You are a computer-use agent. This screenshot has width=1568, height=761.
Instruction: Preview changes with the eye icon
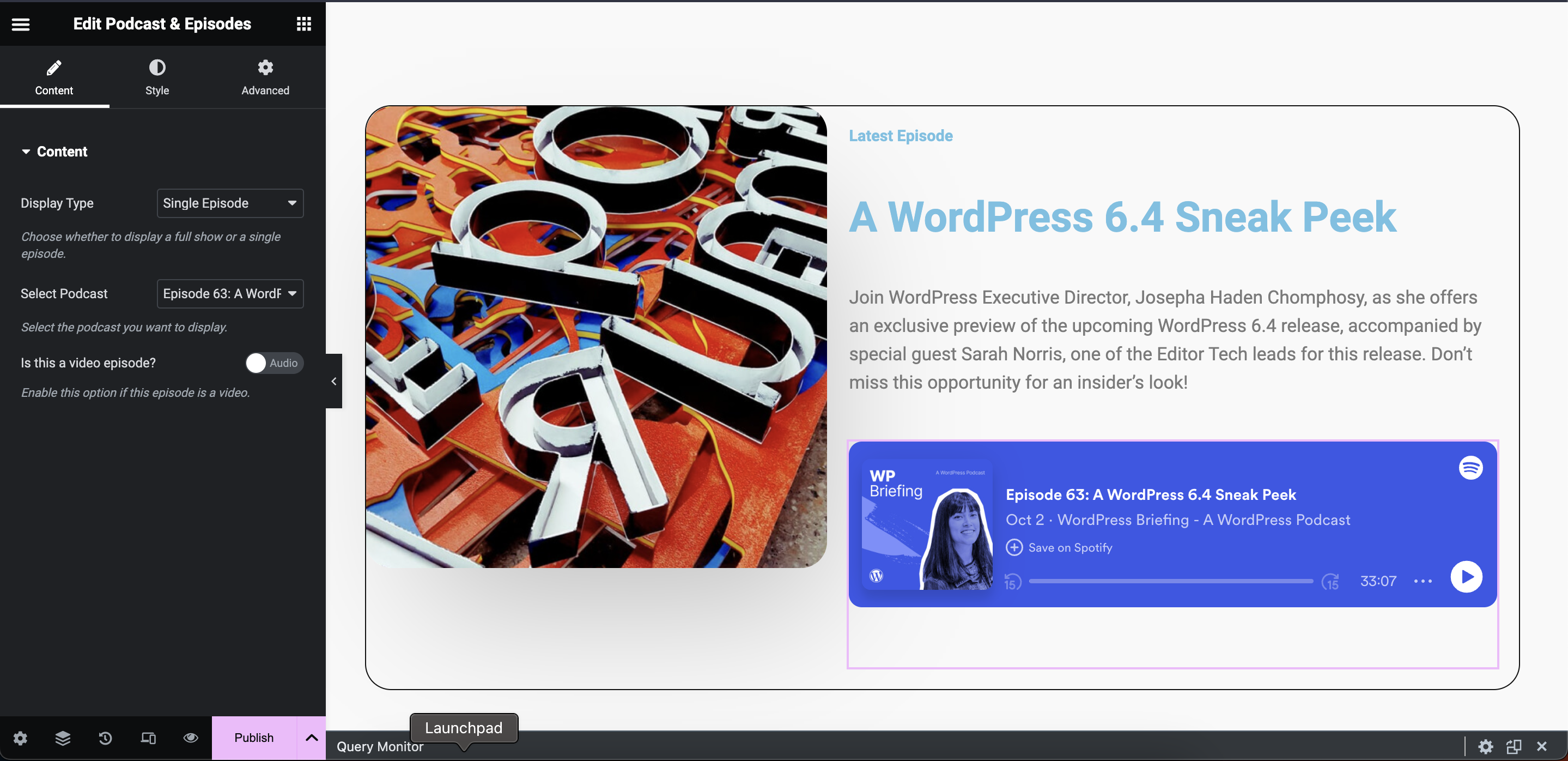(191, 738)
